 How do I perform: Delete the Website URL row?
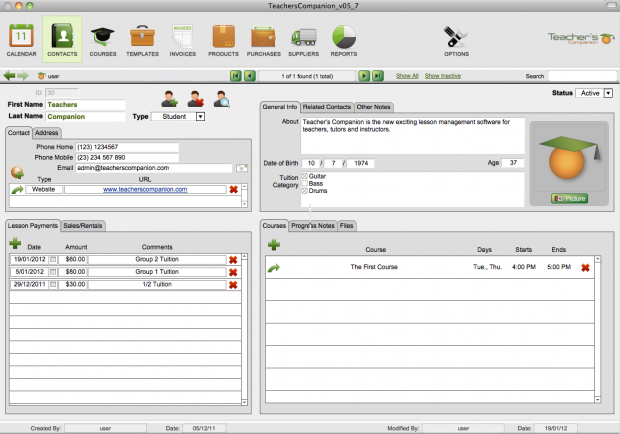click(x=234, y=190)
